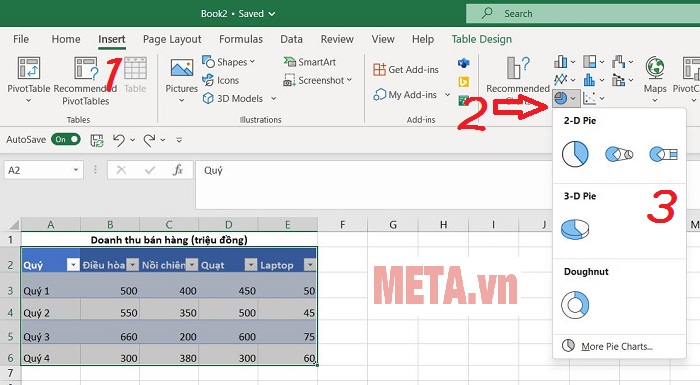700x385 pixels.
Task: Click the Recommended Charts icon
Action: pos(517,68)
